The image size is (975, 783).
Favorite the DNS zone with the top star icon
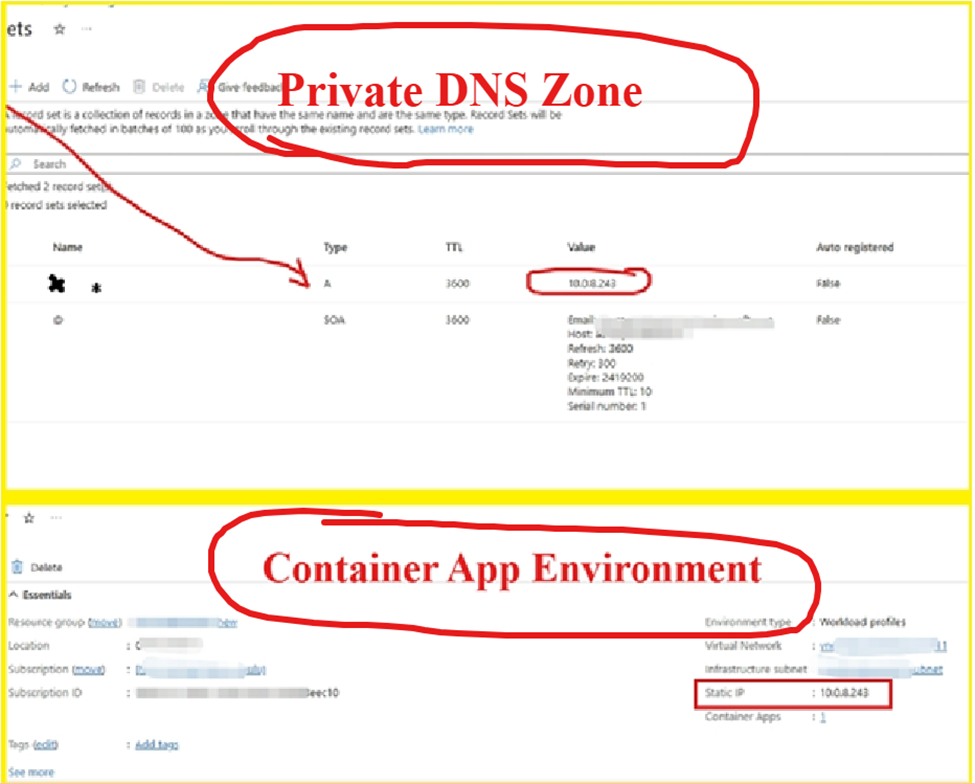point(59,30)
